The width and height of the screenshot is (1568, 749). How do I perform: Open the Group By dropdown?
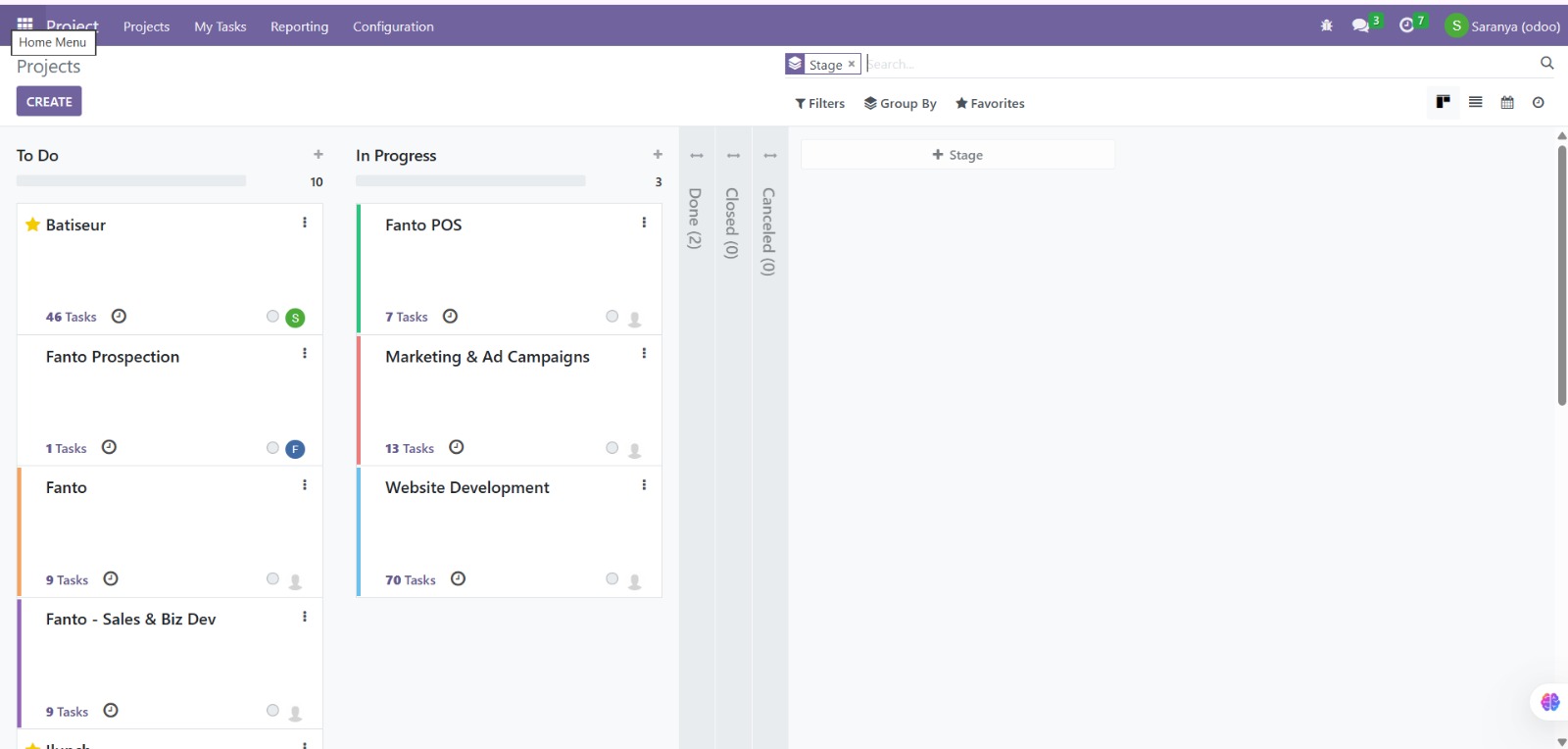pyautogui.click(x=900, y=103)
